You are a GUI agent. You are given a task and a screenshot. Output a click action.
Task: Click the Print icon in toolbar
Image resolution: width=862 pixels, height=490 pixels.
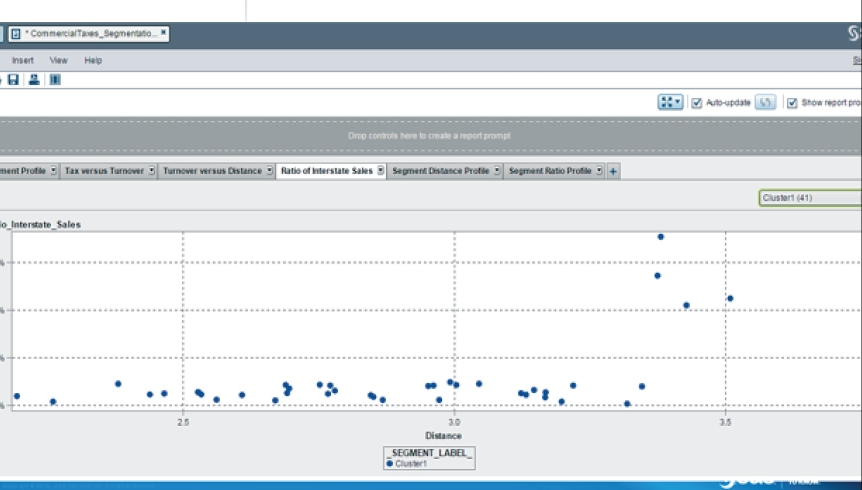click(34, 80)
